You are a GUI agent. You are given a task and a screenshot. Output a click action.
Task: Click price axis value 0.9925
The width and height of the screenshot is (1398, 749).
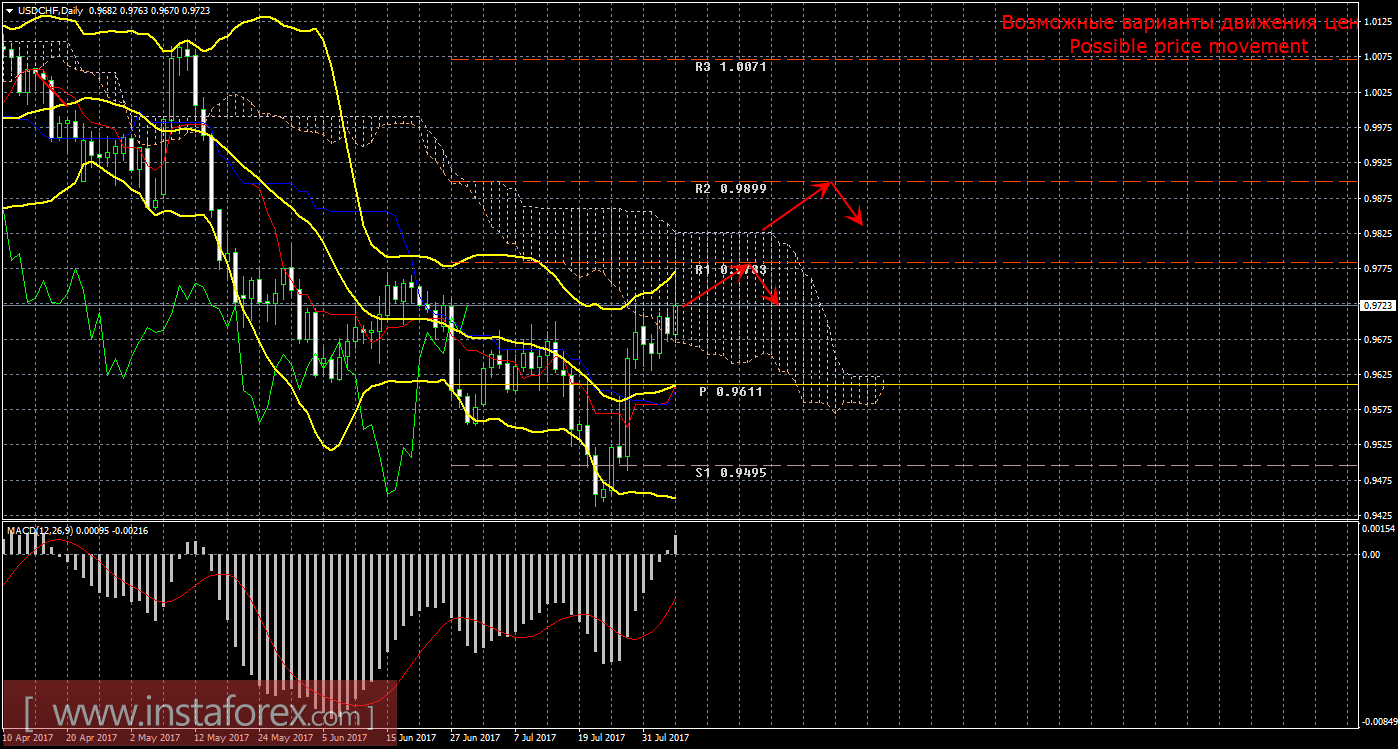[x=1376, y=163]
